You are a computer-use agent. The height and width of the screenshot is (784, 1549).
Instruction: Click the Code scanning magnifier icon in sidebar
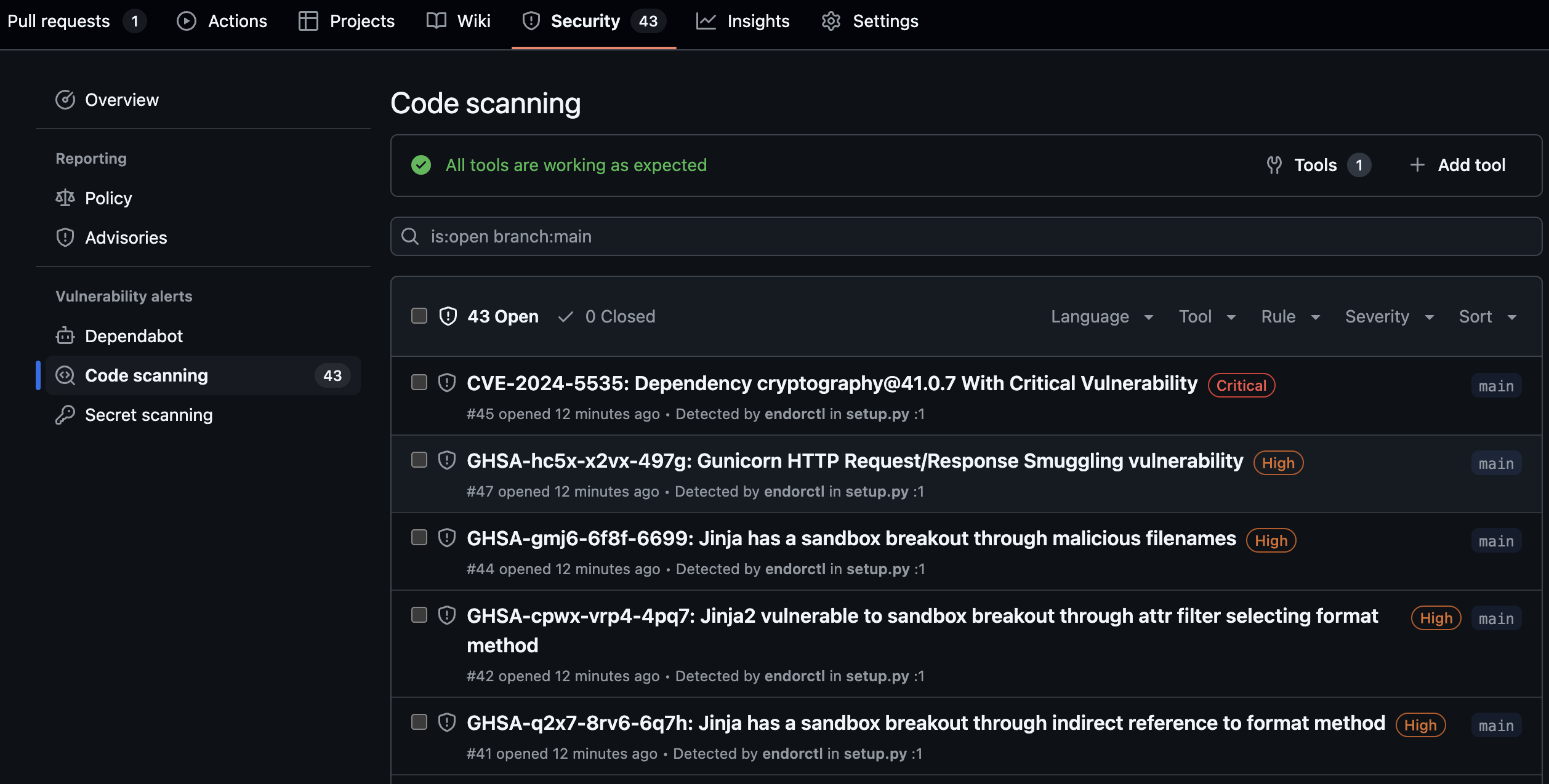point(65,375)
